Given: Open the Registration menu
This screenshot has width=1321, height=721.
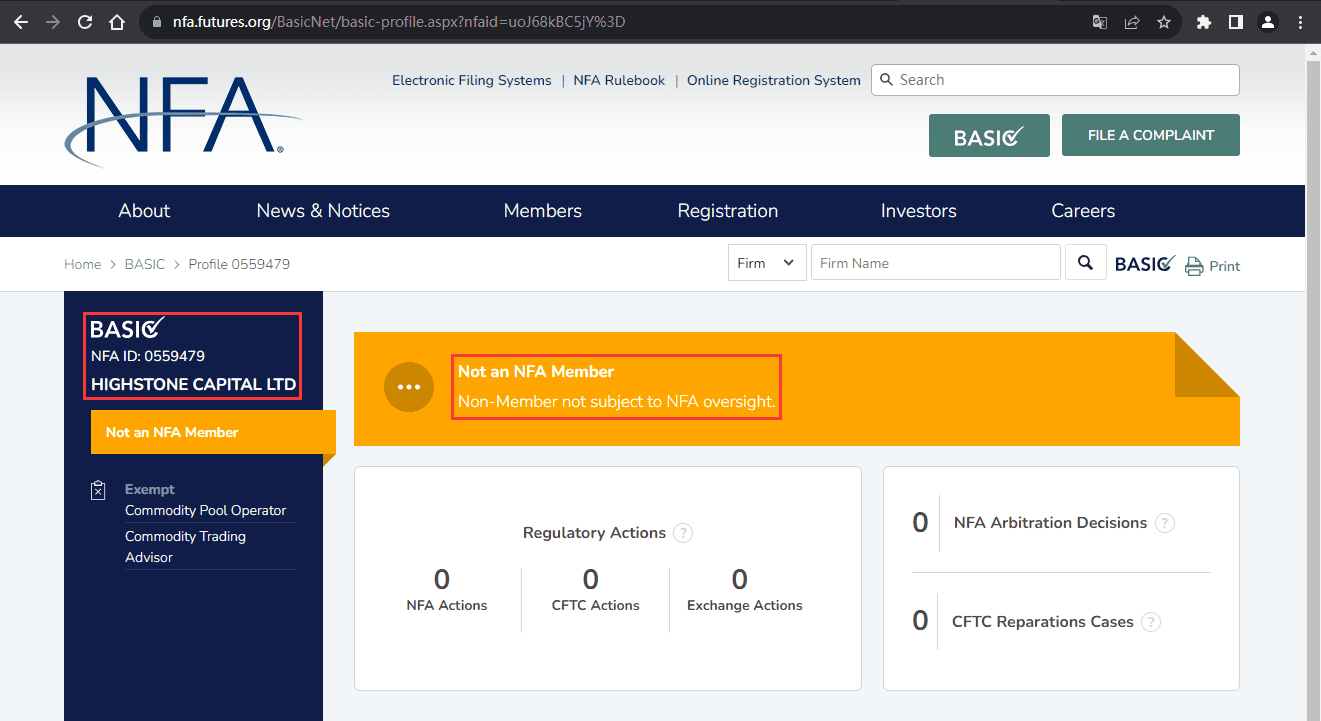Looking at the screenshot, I should [728, 211].
